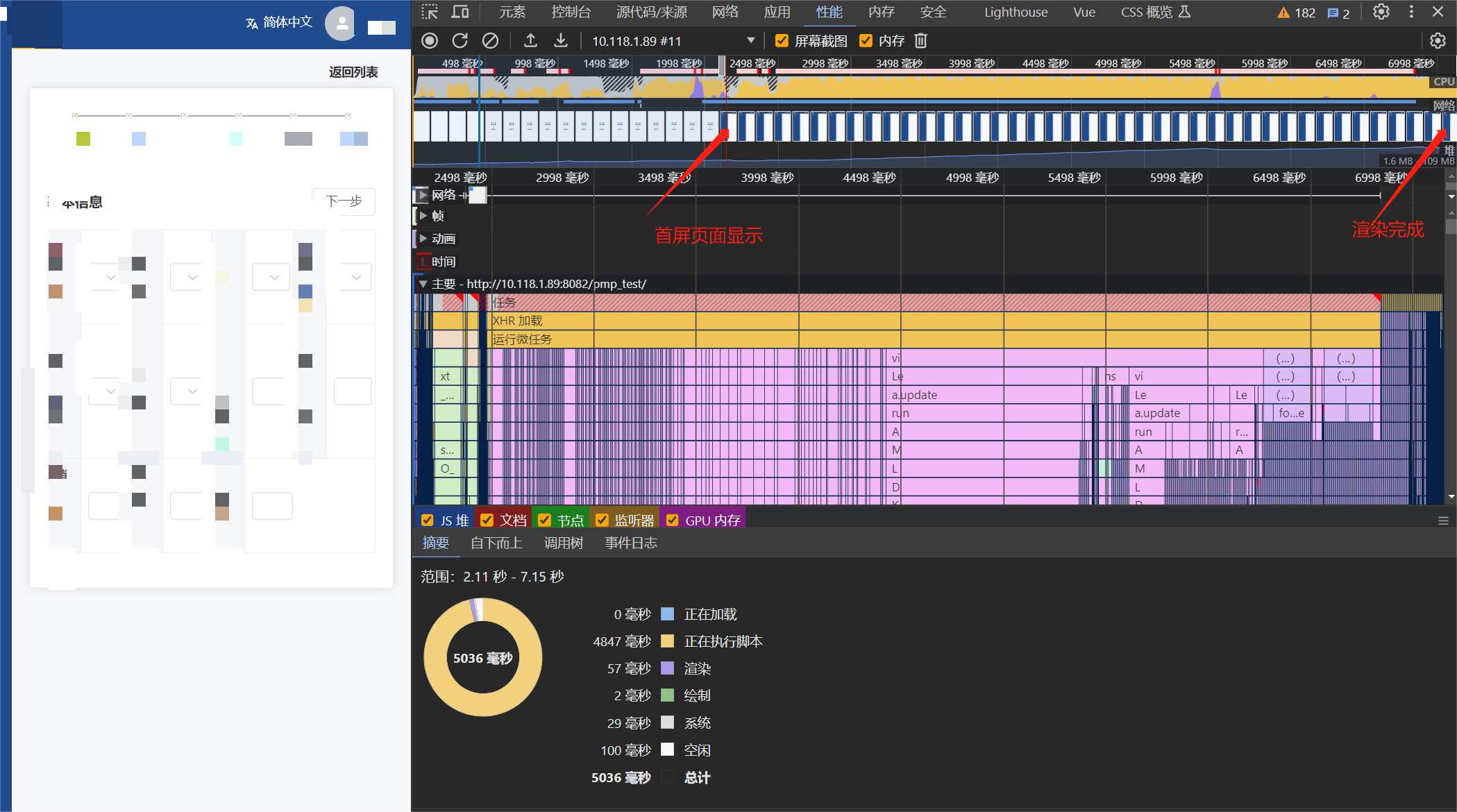Open the DevTools three-dot menu

[1411, 12]
